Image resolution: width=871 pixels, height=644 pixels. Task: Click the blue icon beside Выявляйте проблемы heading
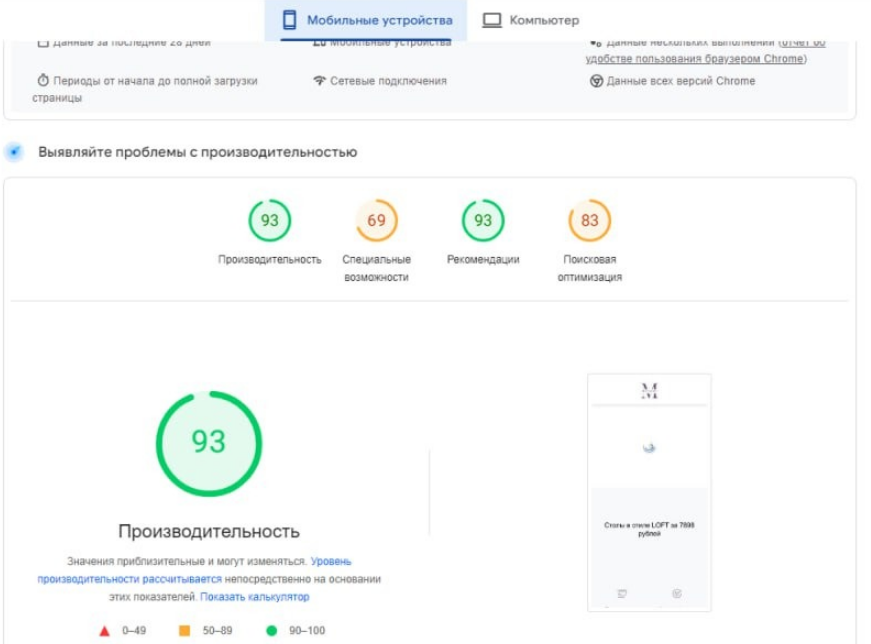(x=14, y=152)
